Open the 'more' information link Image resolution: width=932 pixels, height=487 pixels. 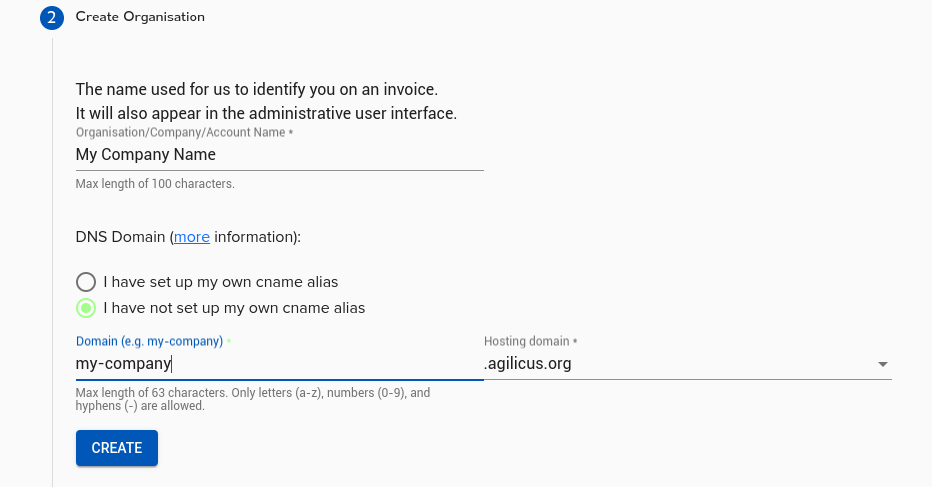191,237
